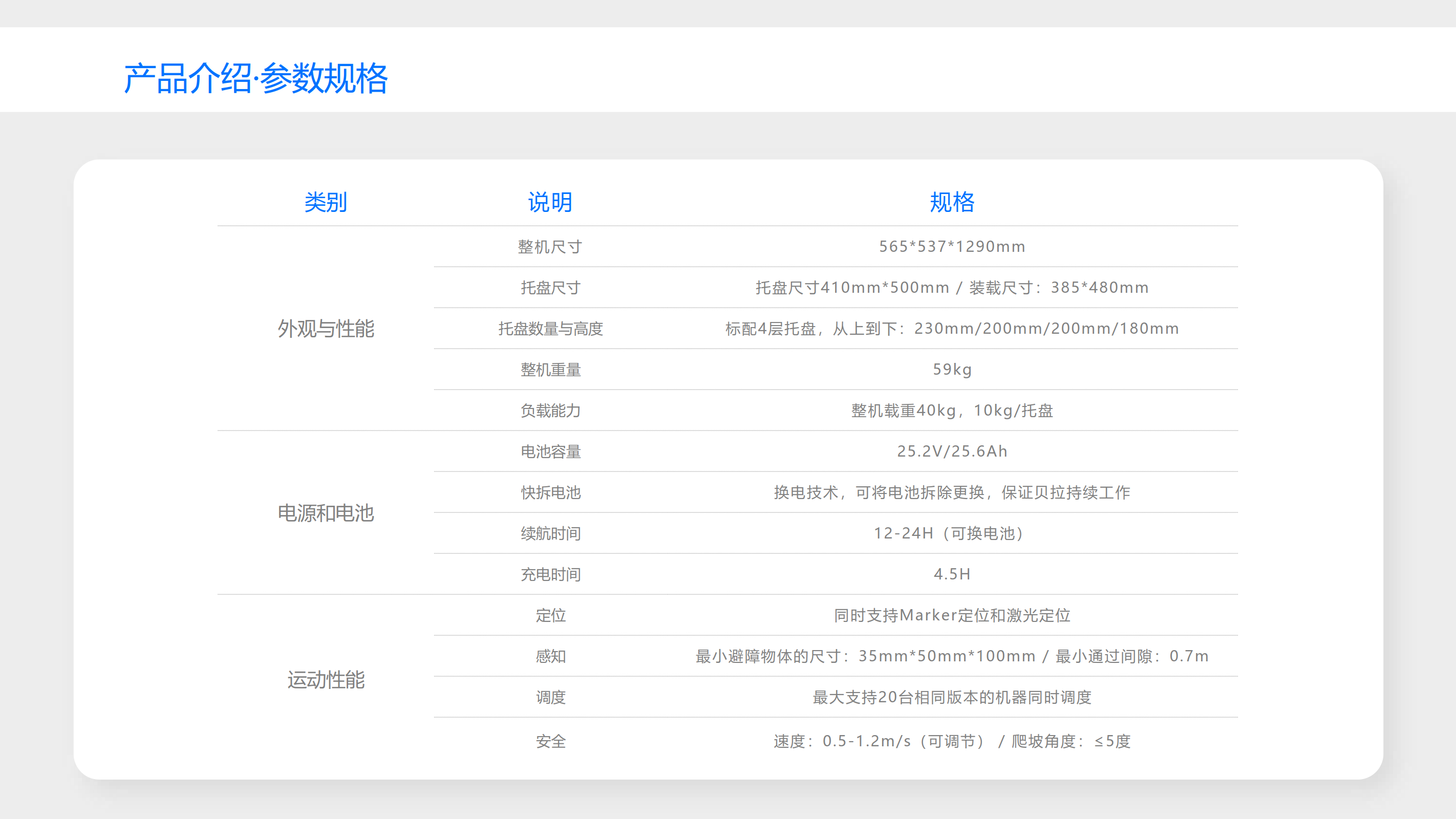1456x819 pixels.
Task: Select the 外观与性能 category cell
Action: (326, 329)
